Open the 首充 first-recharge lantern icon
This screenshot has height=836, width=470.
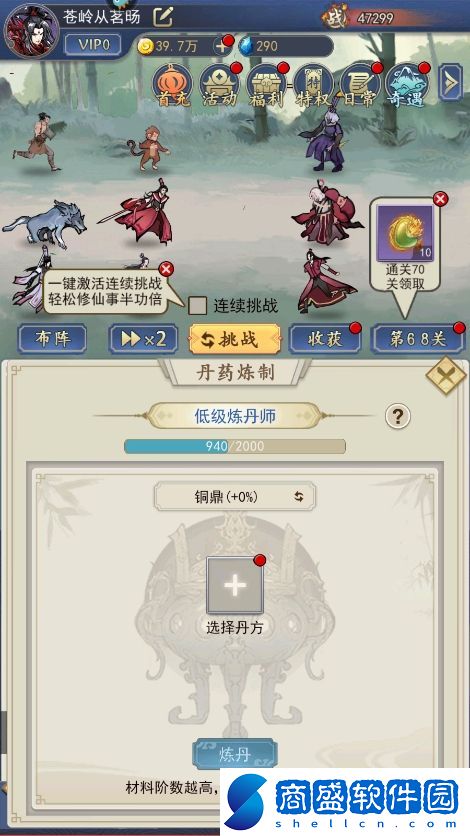tap(172, 86)
